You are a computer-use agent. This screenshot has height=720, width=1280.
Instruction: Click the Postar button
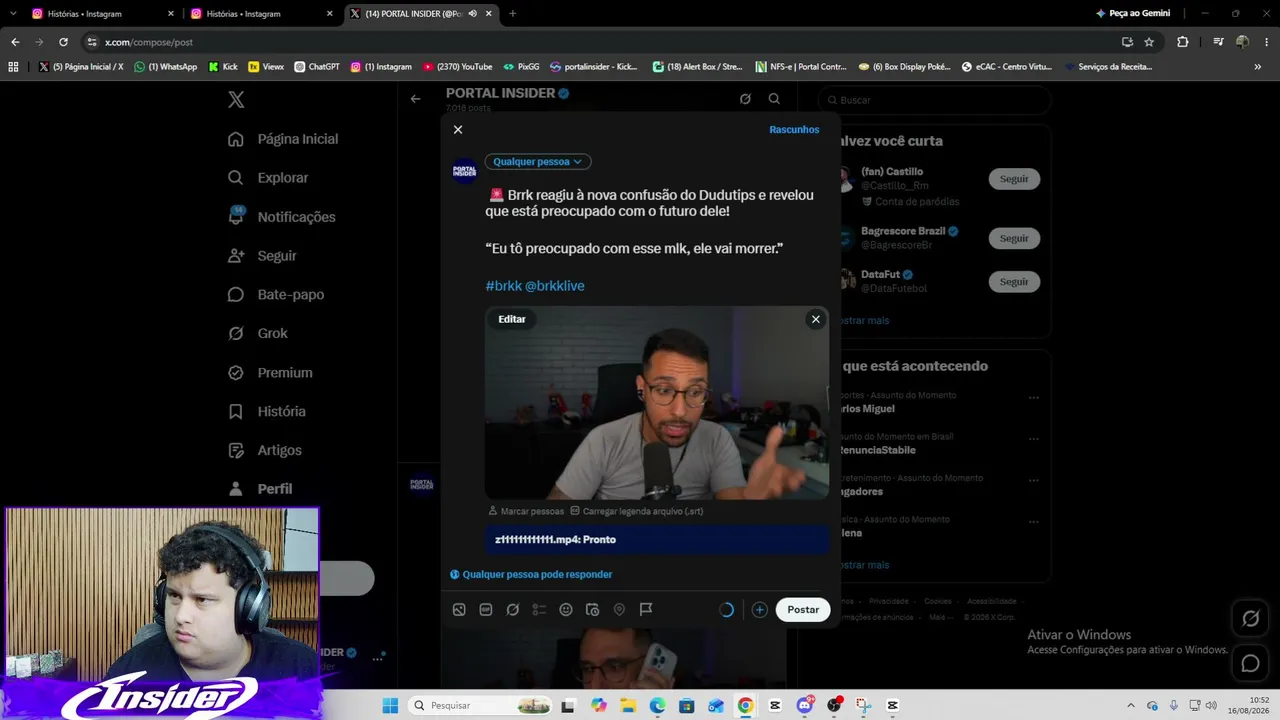pos(803,610)
